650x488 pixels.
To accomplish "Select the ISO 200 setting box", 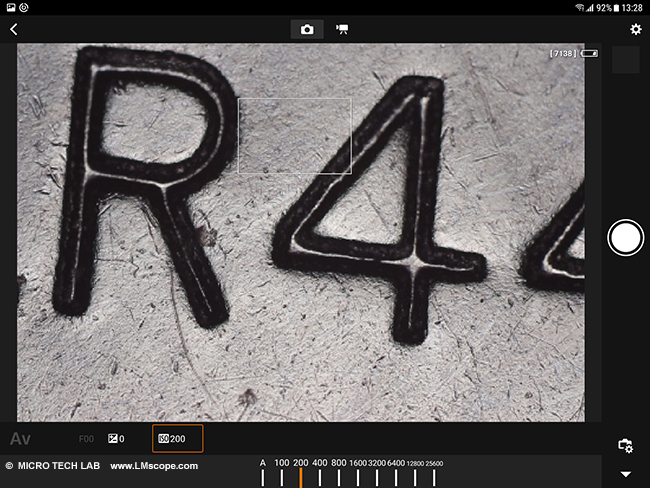I will coord(177,438).
